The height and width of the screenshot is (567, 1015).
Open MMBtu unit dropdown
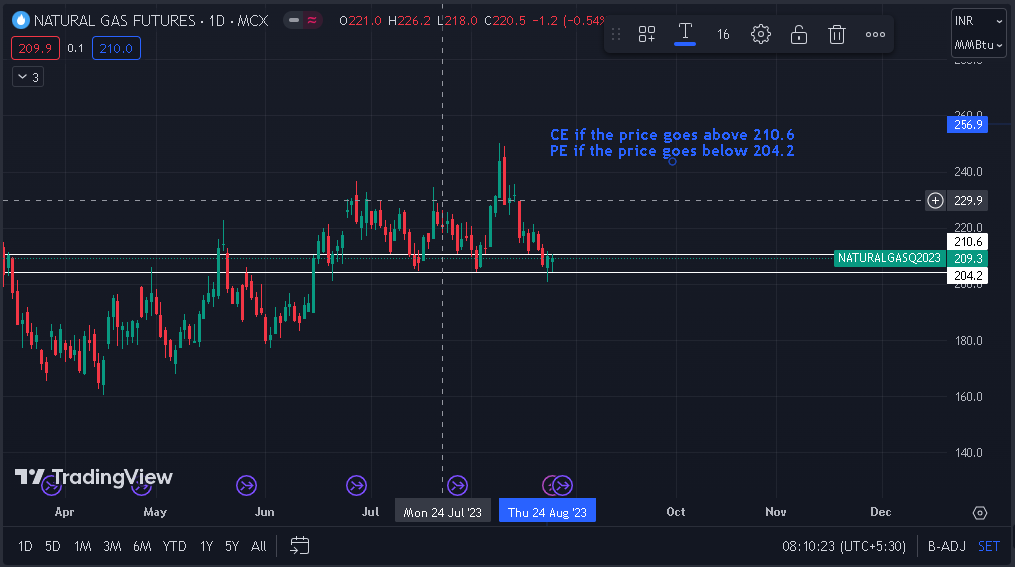[x=977, y=45]
